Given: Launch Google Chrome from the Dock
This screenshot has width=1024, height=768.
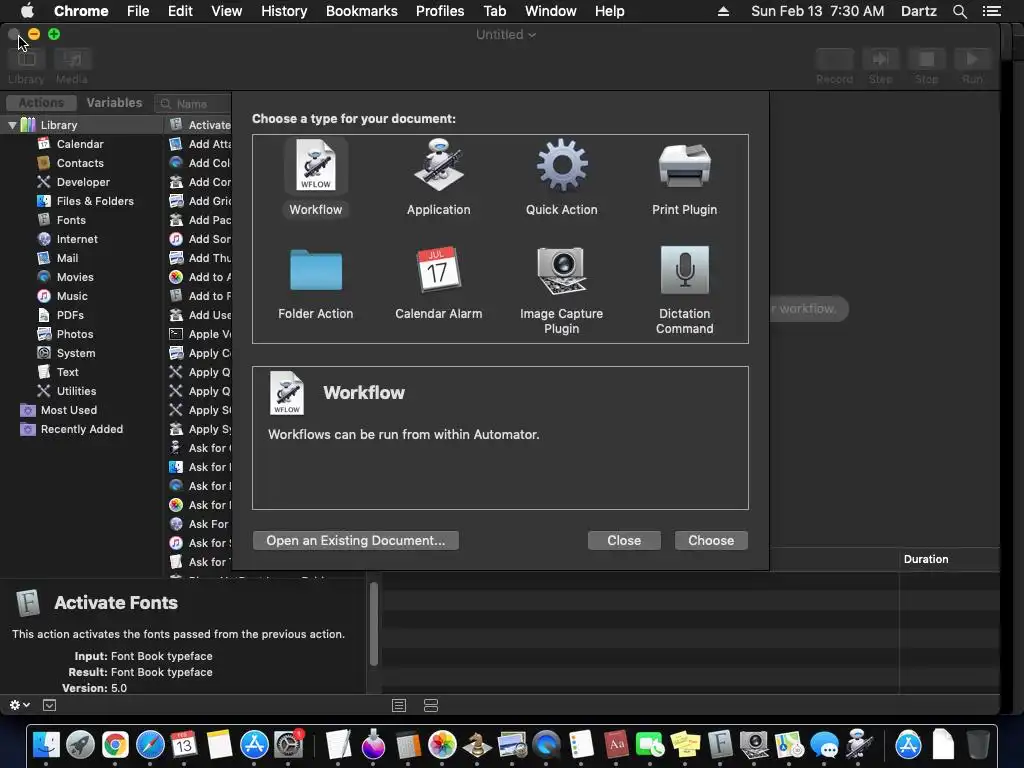Looking at the screenshot, I should 115,744.
